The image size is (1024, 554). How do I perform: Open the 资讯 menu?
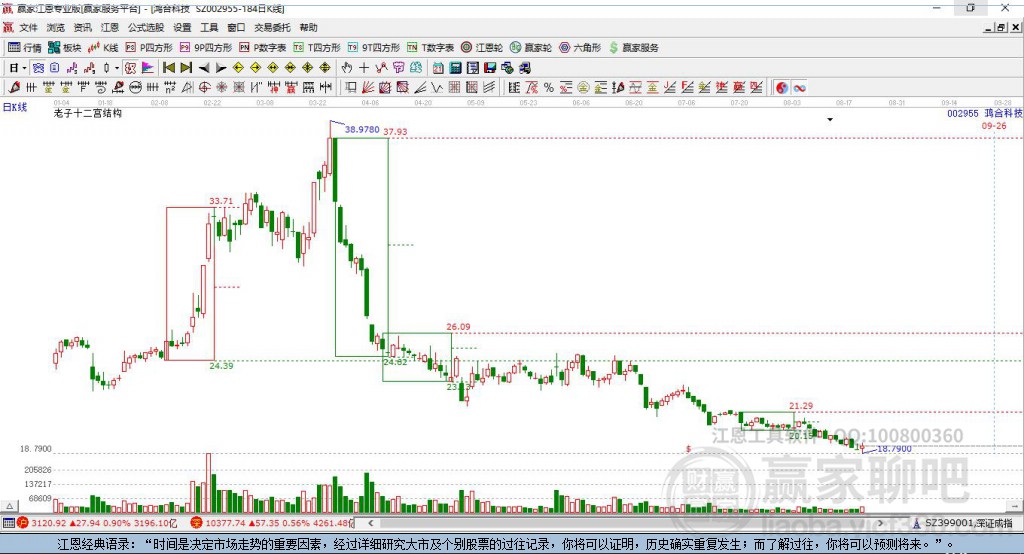pyautogui.click(x=82, y=27)
